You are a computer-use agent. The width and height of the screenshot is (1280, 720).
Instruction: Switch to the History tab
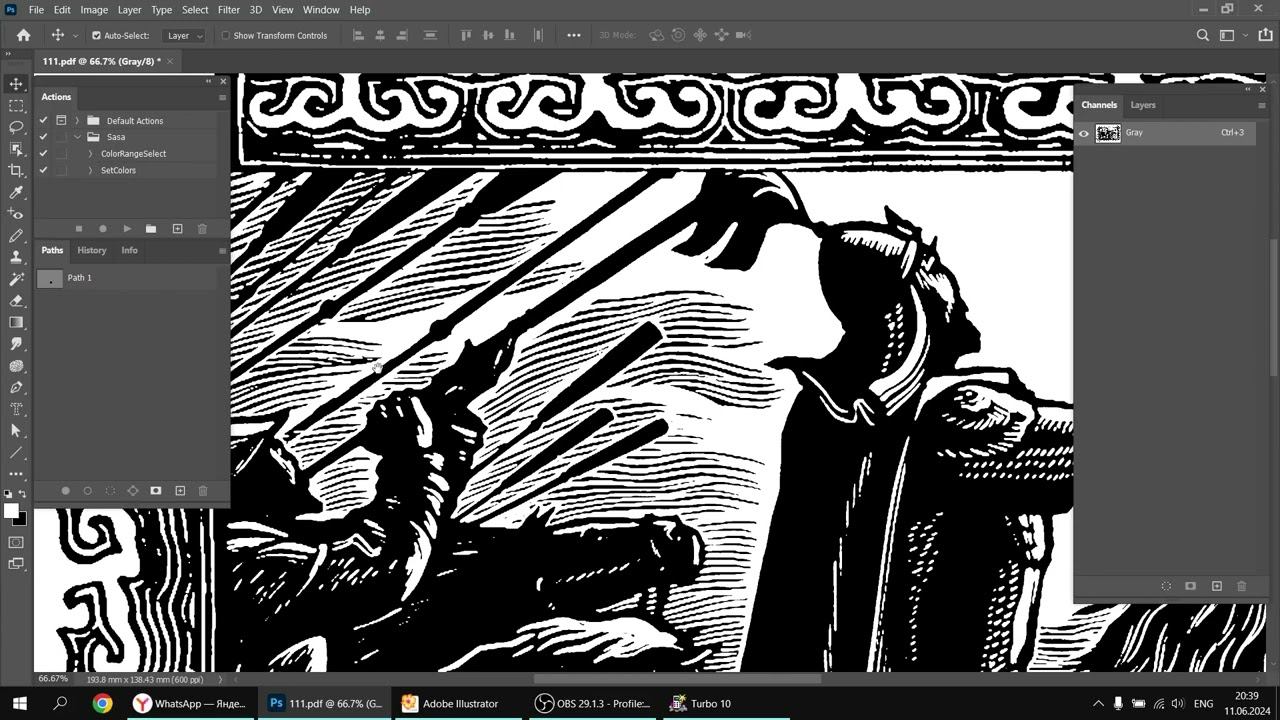[x=91, y=250]
